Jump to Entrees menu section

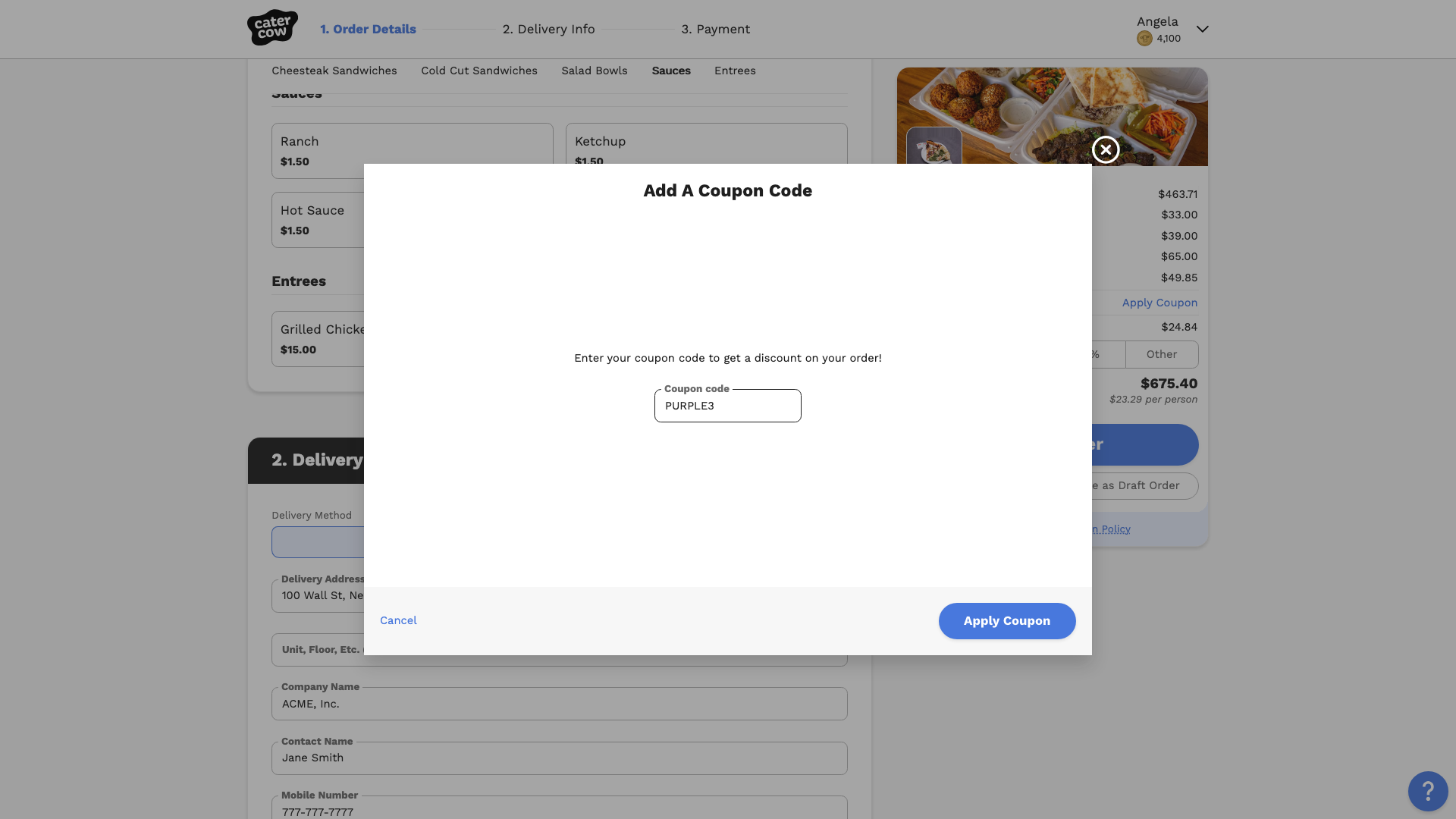(735, 71)
